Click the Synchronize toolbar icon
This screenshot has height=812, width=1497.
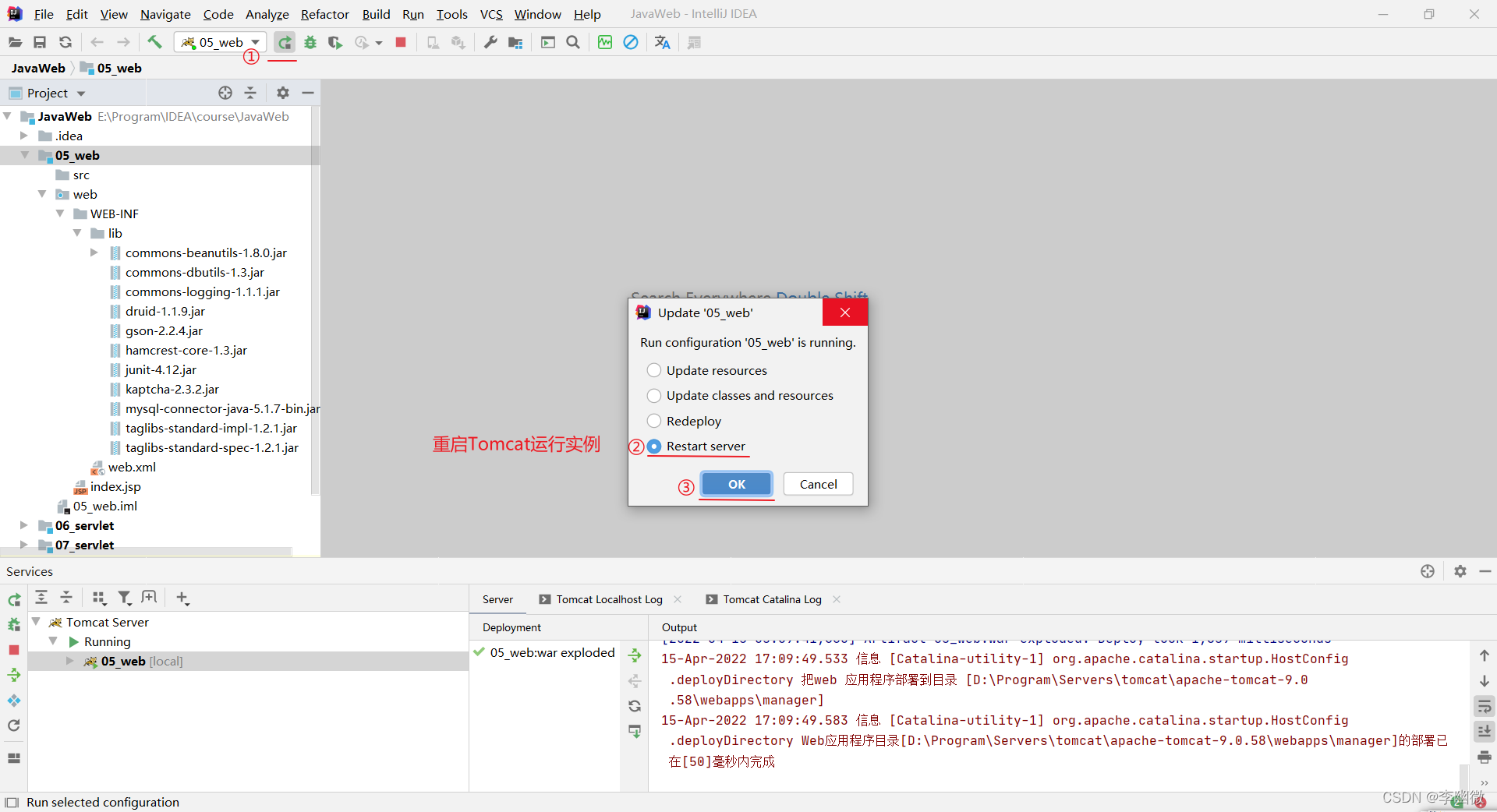click(x=65, y=42)
